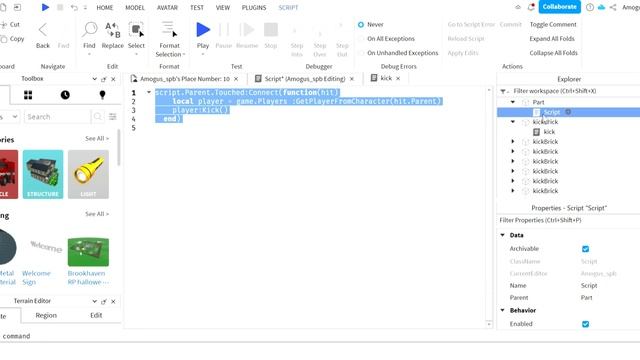Open the Replace tool
640x360 pixels.
click(x=113, y=35)
